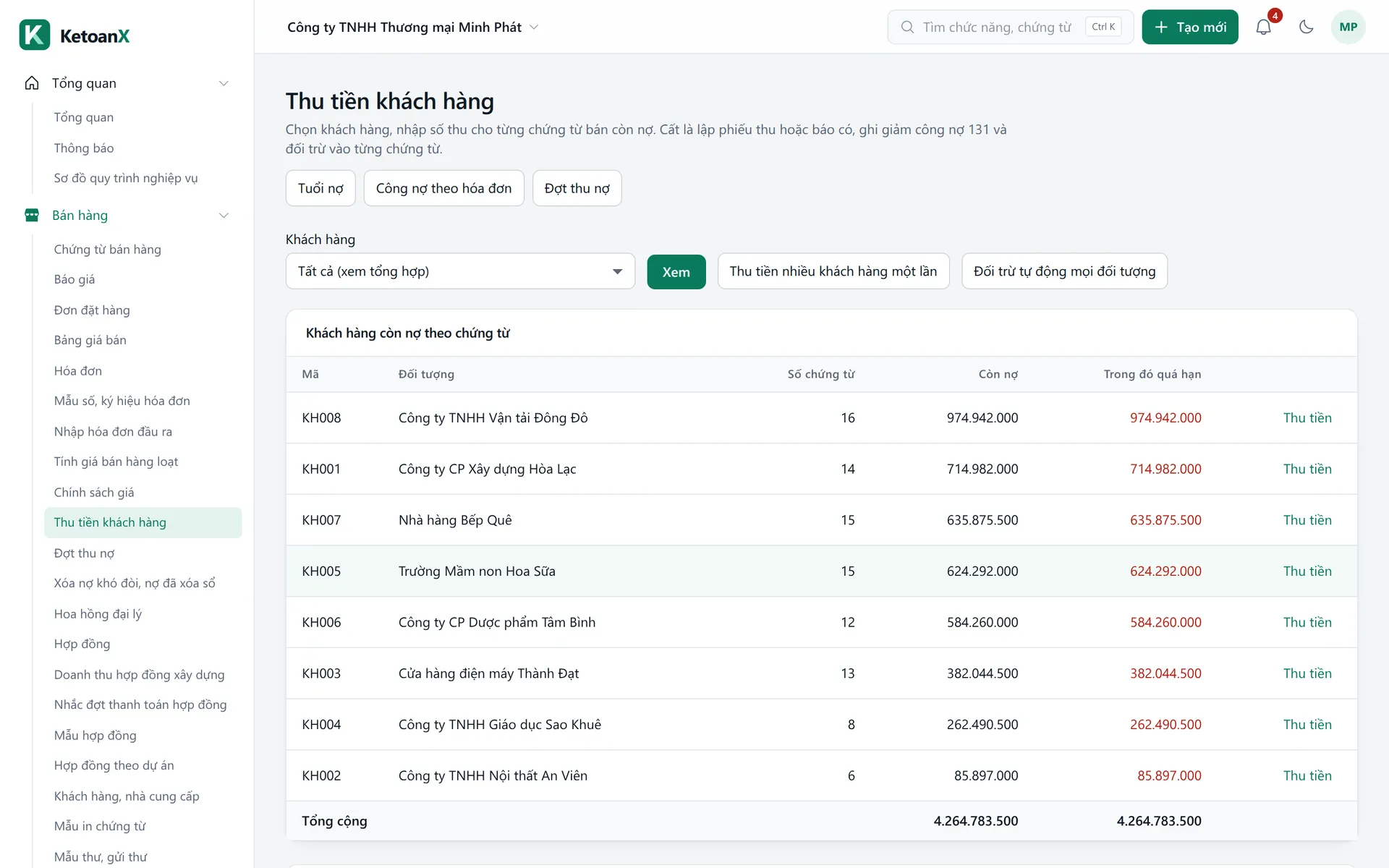The width and height of the screenshot is (1389, 868).
Task: Click Thu tiền nhiều khách hàng một lần
Action: (833, 271)
